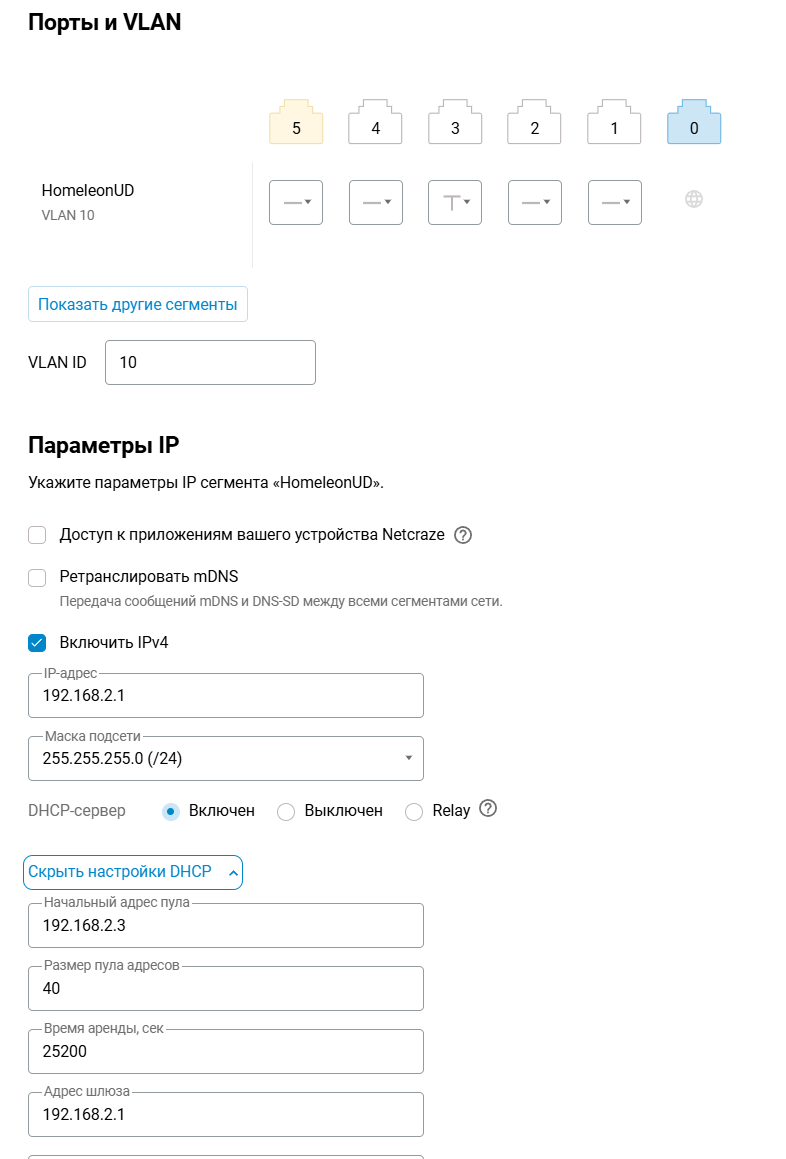Click the port 1 connector icon

point(614,123)
